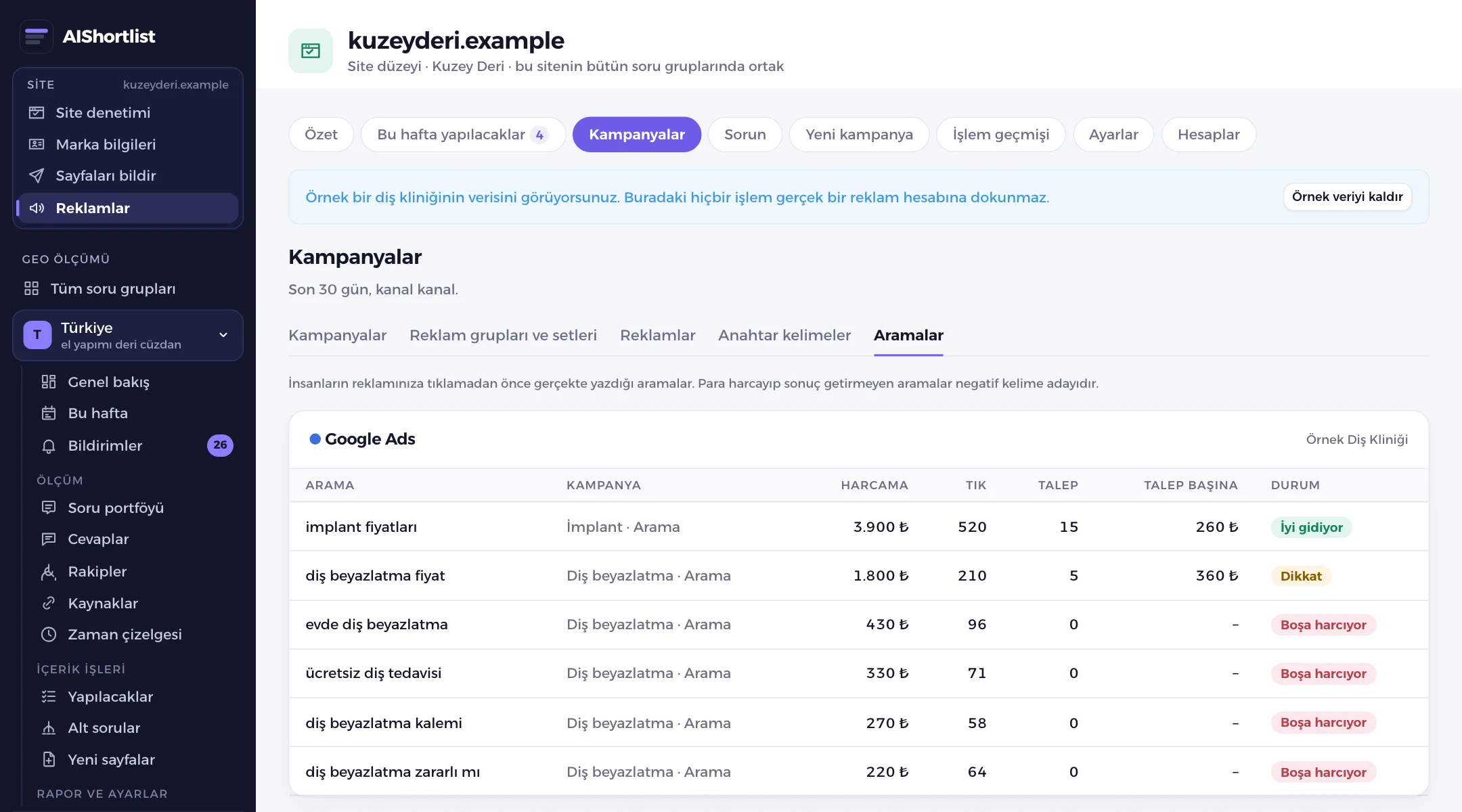Click the 3.900 ₺ spend value
This screenshot has width=1462, height=812.
pyautogui.click(x=881, y=526)
